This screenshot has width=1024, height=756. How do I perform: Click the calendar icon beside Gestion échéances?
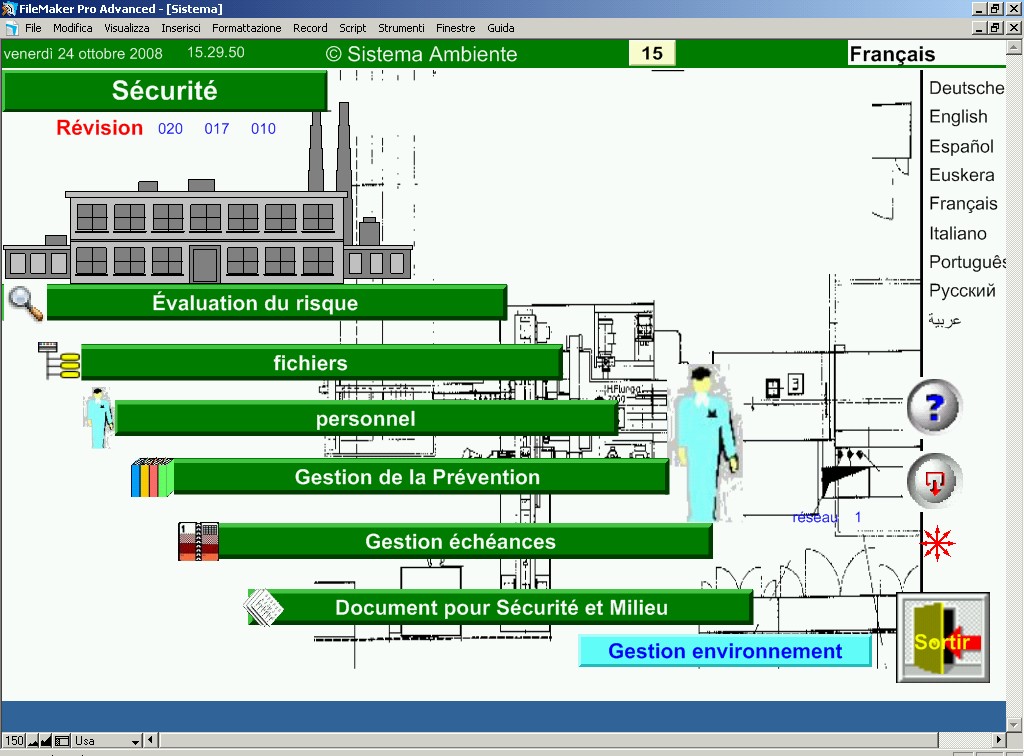(x=199, y=541)
